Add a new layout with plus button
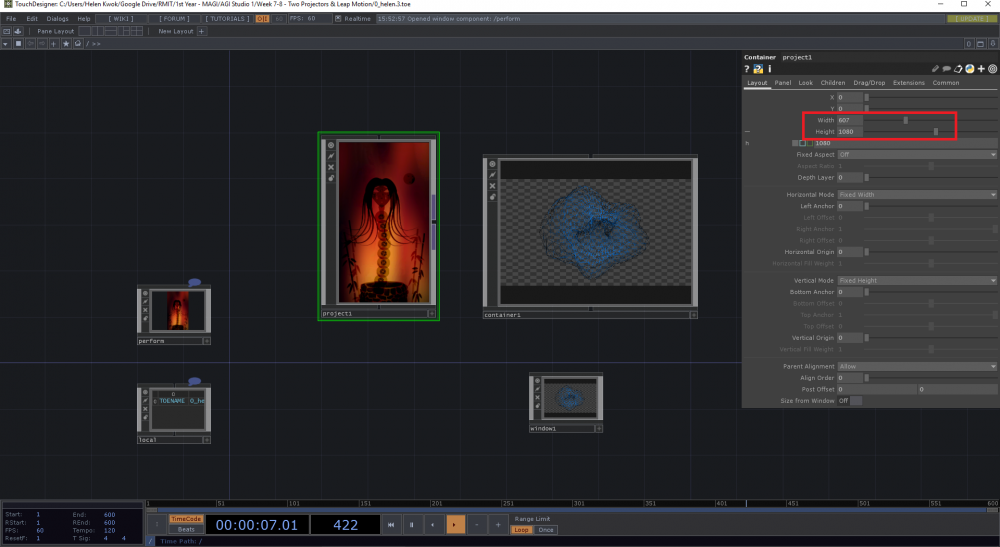The height and width of the screenshot is (547, 1000). (202, 31)
